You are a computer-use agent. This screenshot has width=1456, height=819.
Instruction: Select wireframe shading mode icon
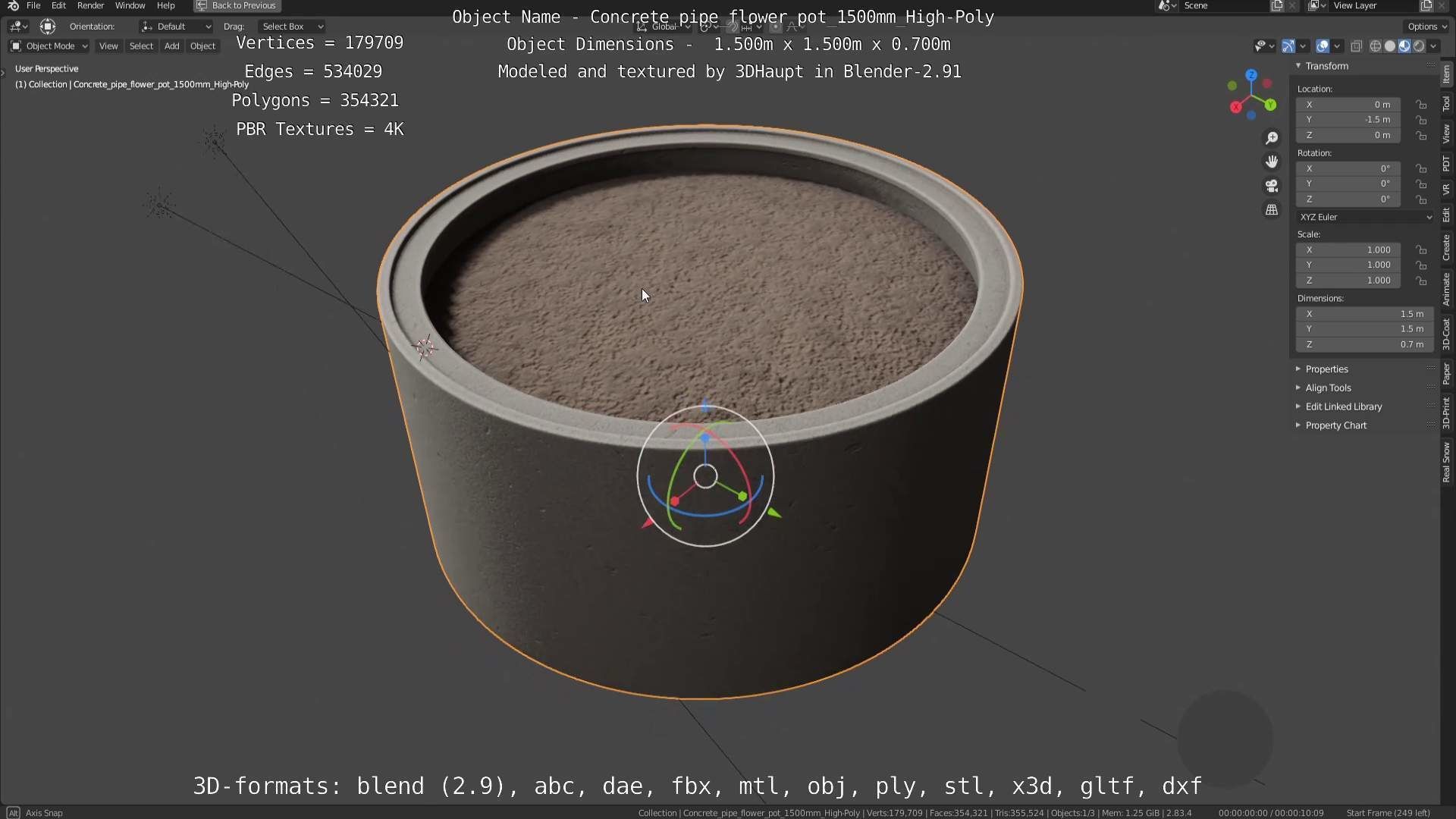(1375, 46)
